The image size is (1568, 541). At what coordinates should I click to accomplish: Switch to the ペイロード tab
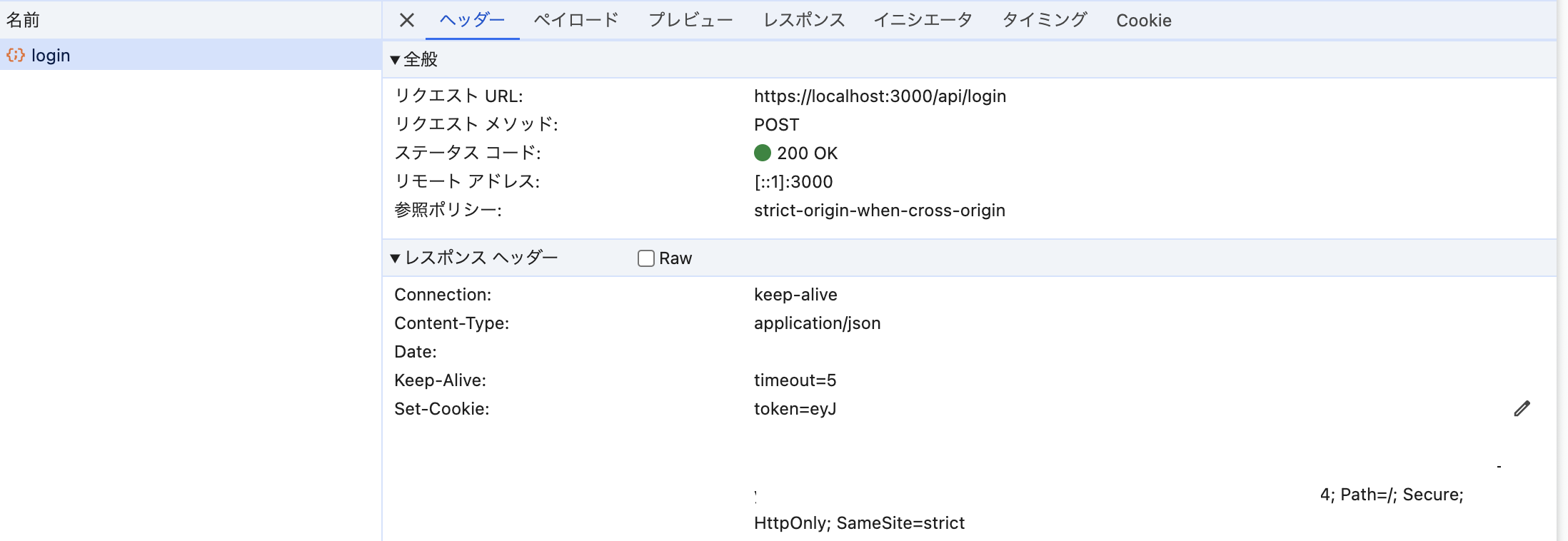(576, 20)
